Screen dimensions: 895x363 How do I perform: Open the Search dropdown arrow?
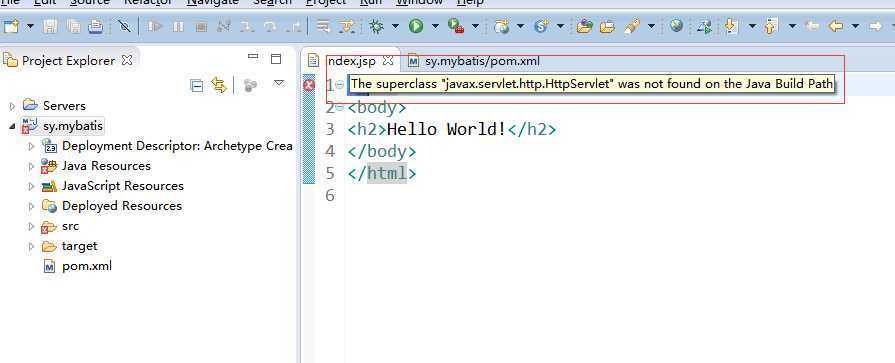651,26
